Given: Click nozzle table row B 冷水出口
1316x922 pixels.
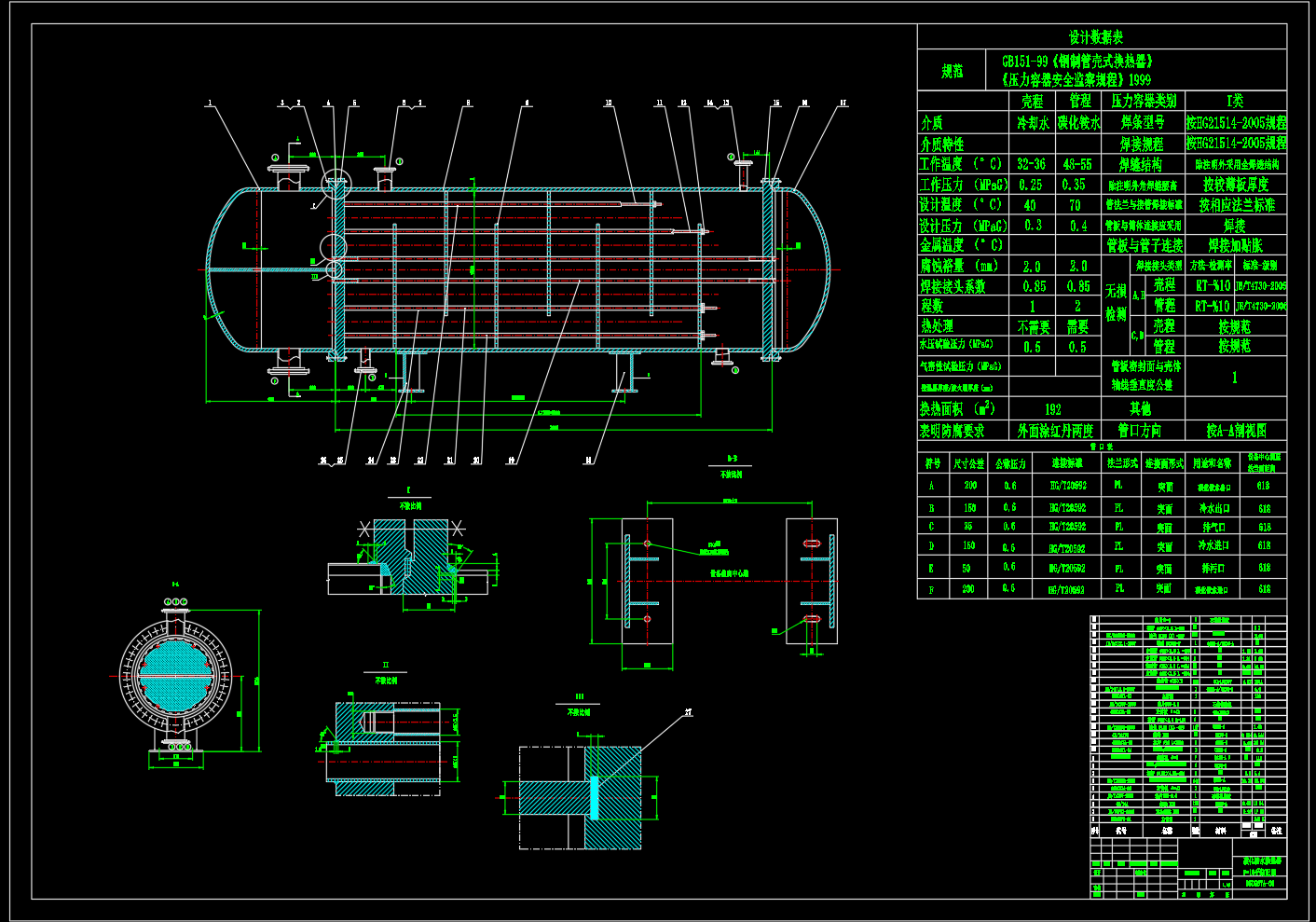Looking at the screenshot, I should tap(1213, 508).
